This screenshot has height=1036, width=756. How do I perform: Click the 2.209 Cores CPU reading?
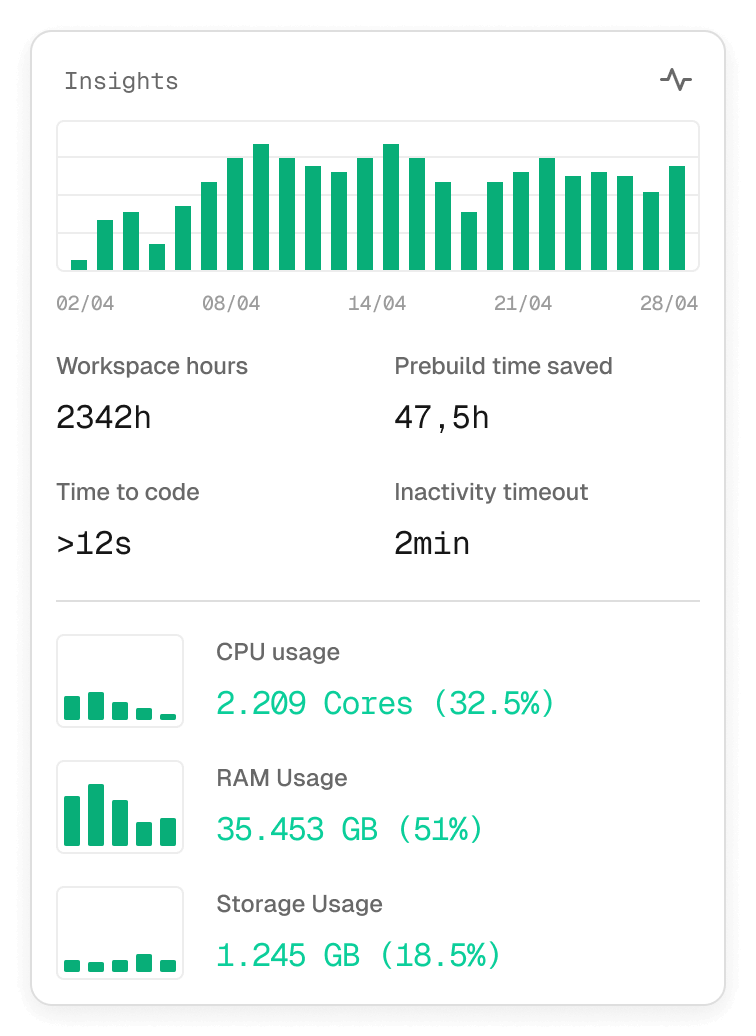[385, 703]
